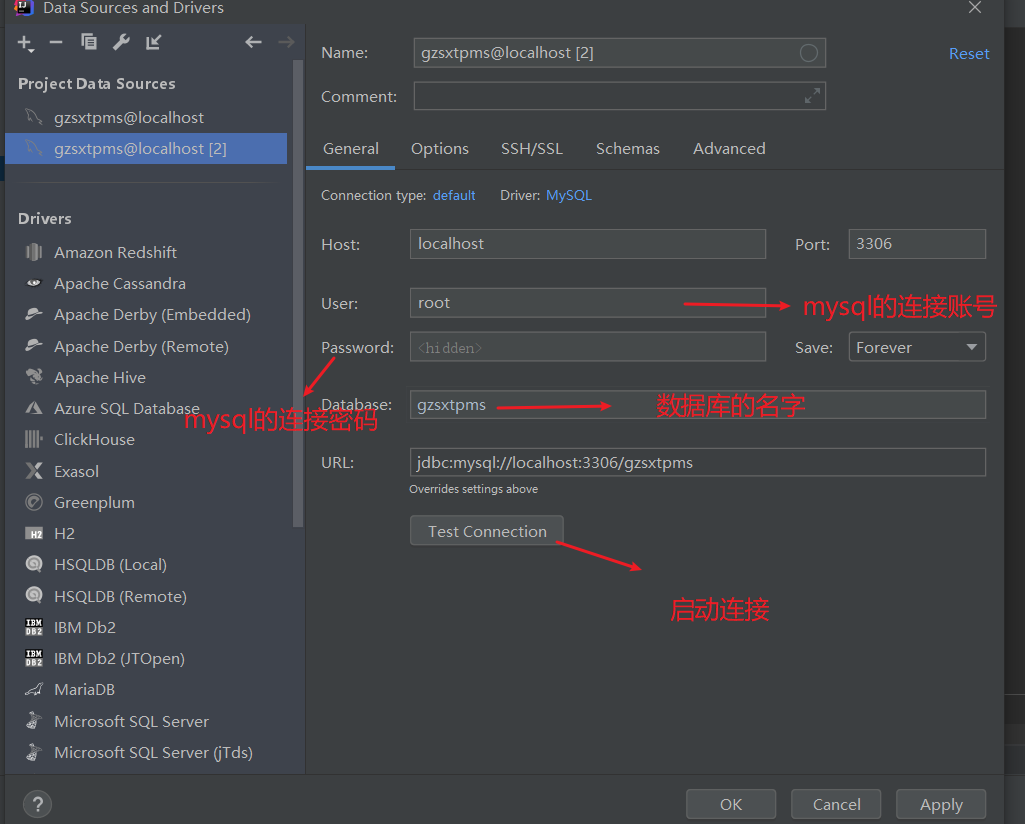
Task: Click the OK button
Action: [x=731, y=804]
